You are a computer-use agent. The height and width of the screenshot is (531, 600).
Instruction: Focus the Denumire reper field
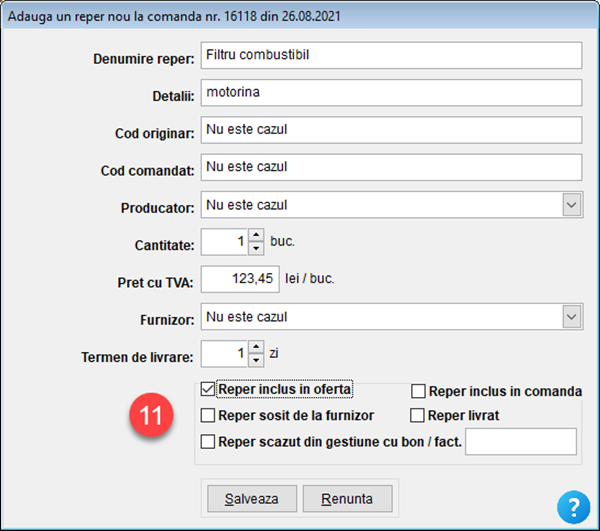(x=391, y=55)
